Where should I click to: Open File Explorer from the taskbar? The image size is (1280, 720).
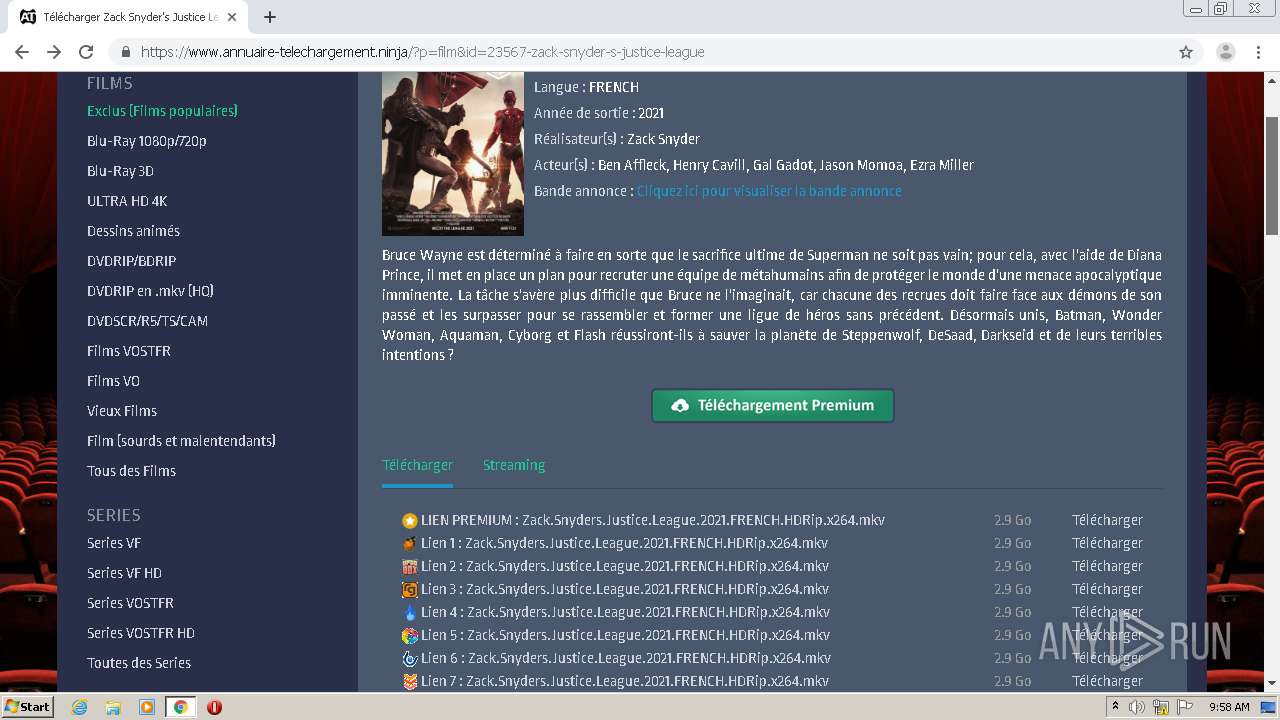[113, 707]
